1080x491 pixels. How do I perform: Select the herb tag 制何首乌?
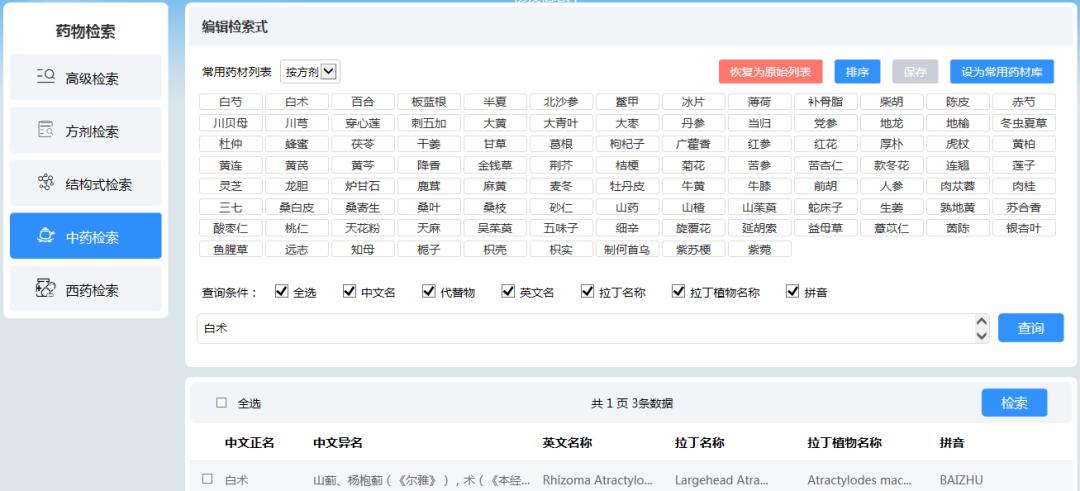pyautogui.click(x=627, y=249)
